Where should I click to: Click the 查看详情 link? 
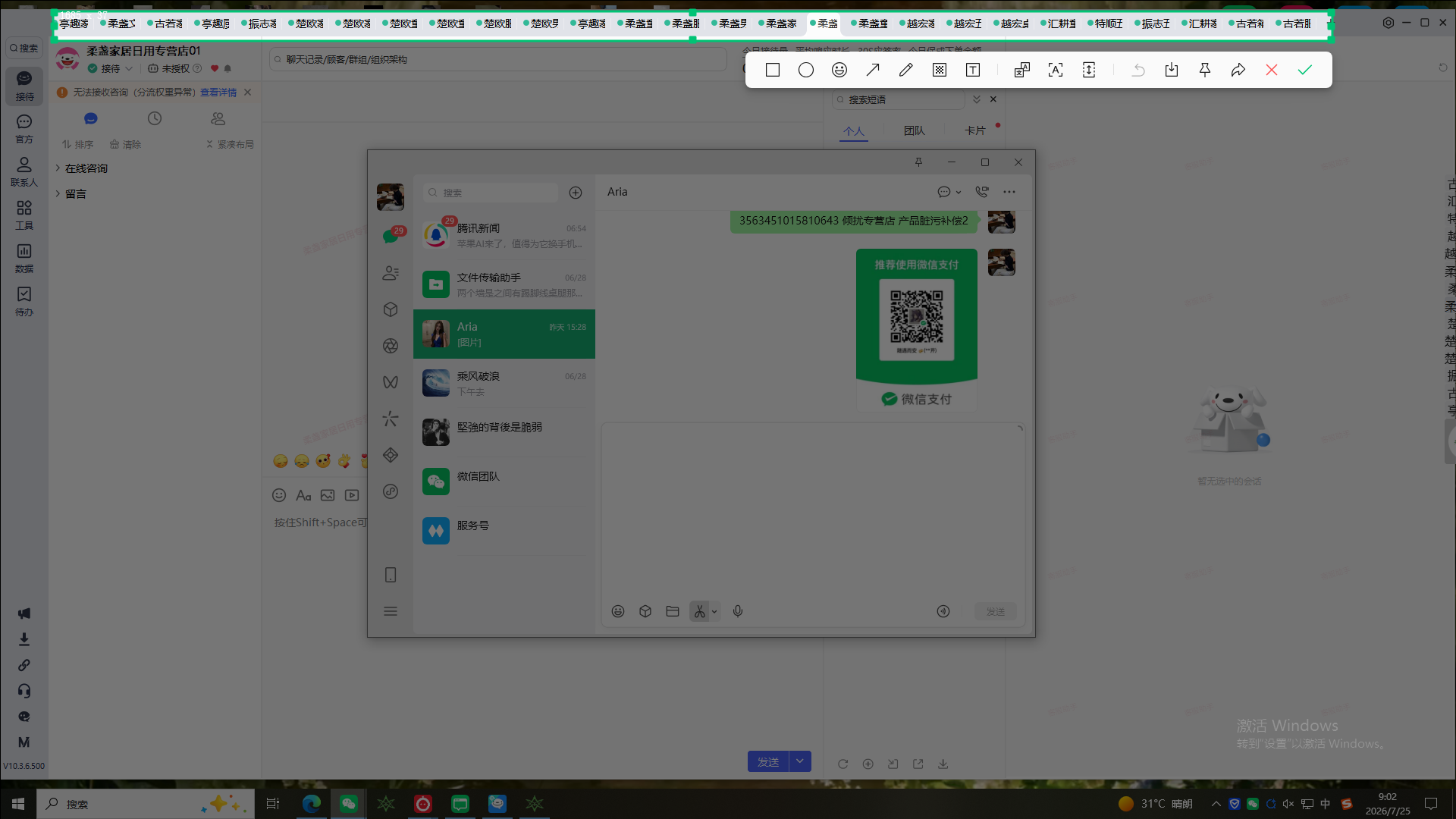(x=218, y=93)
